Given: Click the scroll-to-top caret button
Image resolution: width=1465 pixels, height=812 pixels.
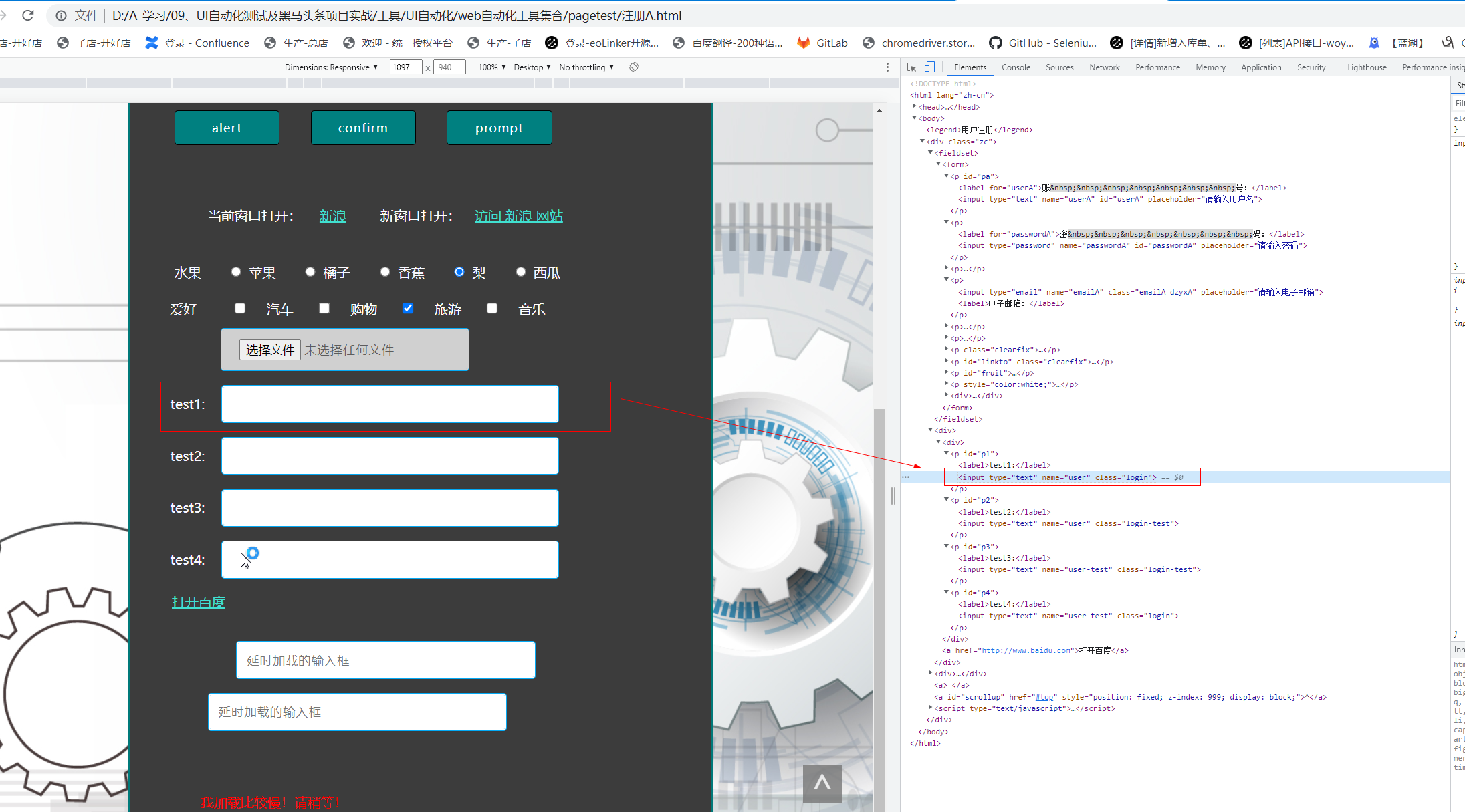Looking at the screenshot, I should [822, 783].
